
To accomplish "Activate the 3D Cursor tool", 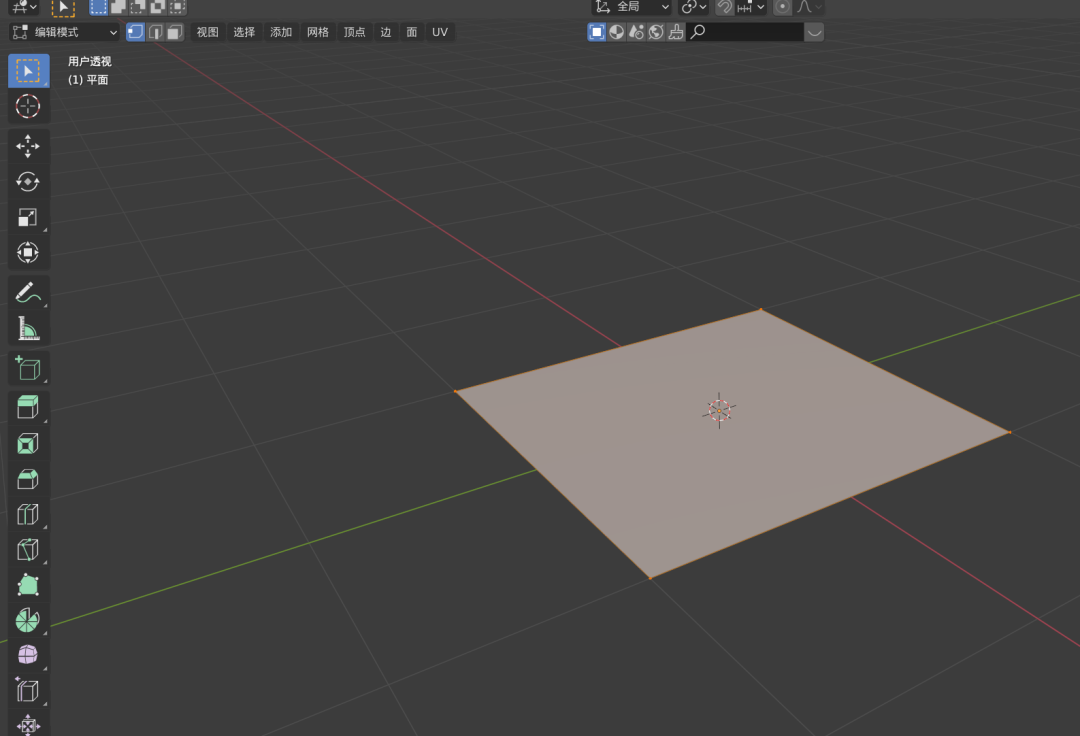I will pyautogui.click(x=28, y=107).
